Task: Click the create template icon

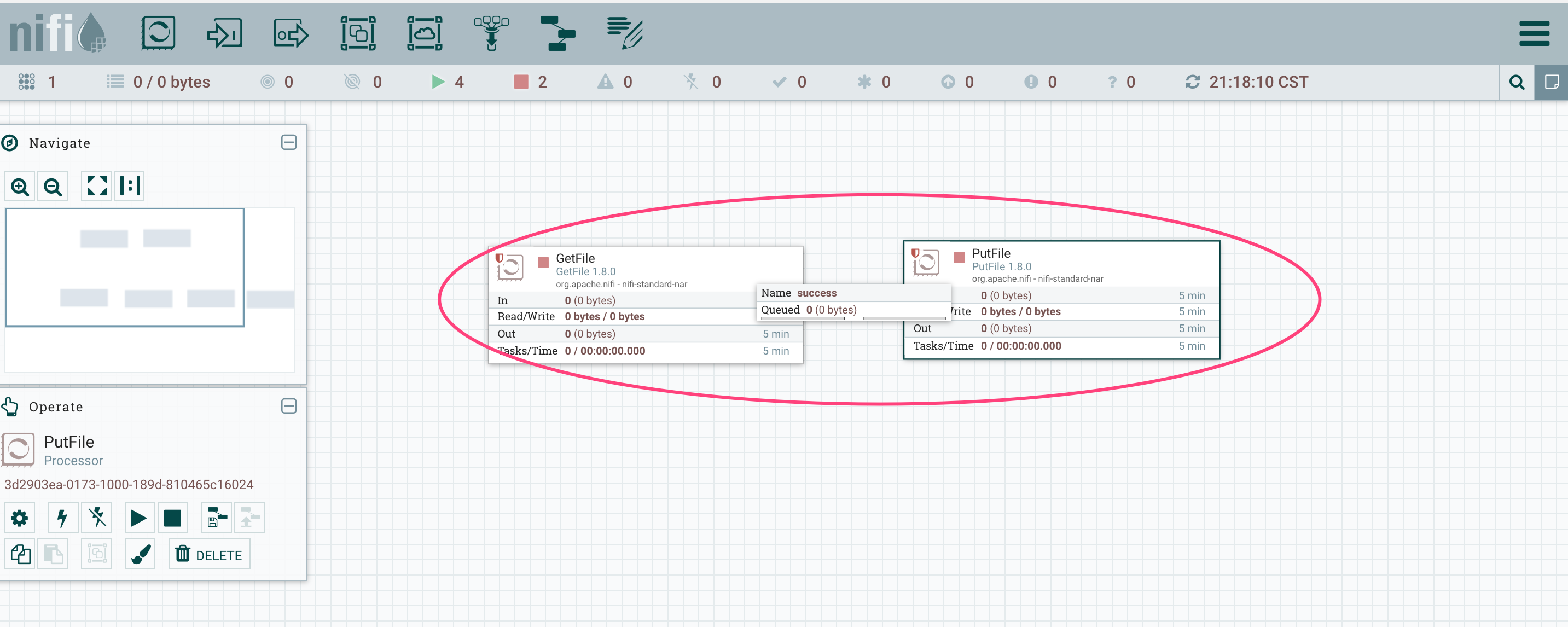Action: (x=217, y=518)
